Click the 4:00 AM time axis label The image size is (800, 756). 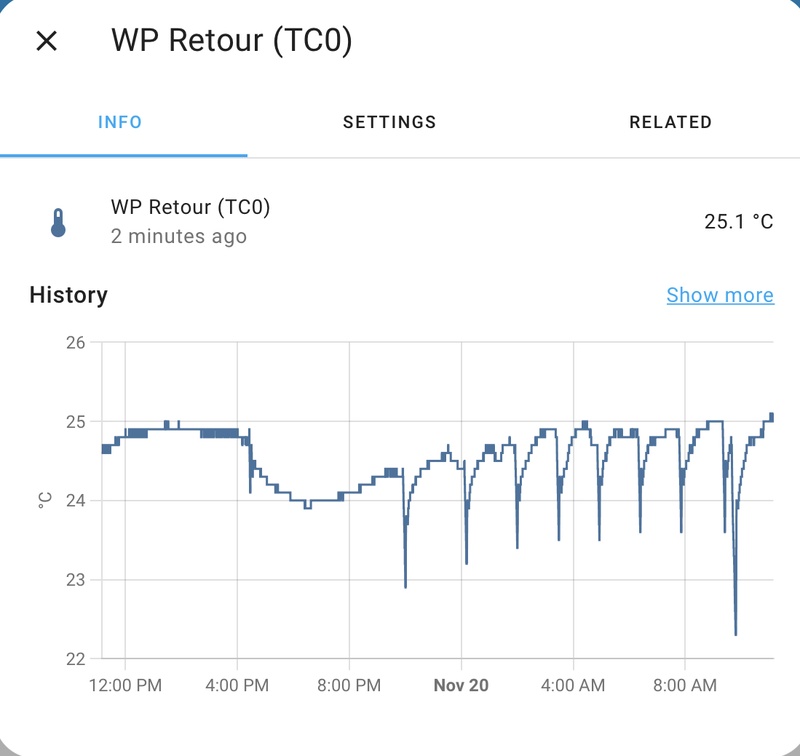(573, 686)
